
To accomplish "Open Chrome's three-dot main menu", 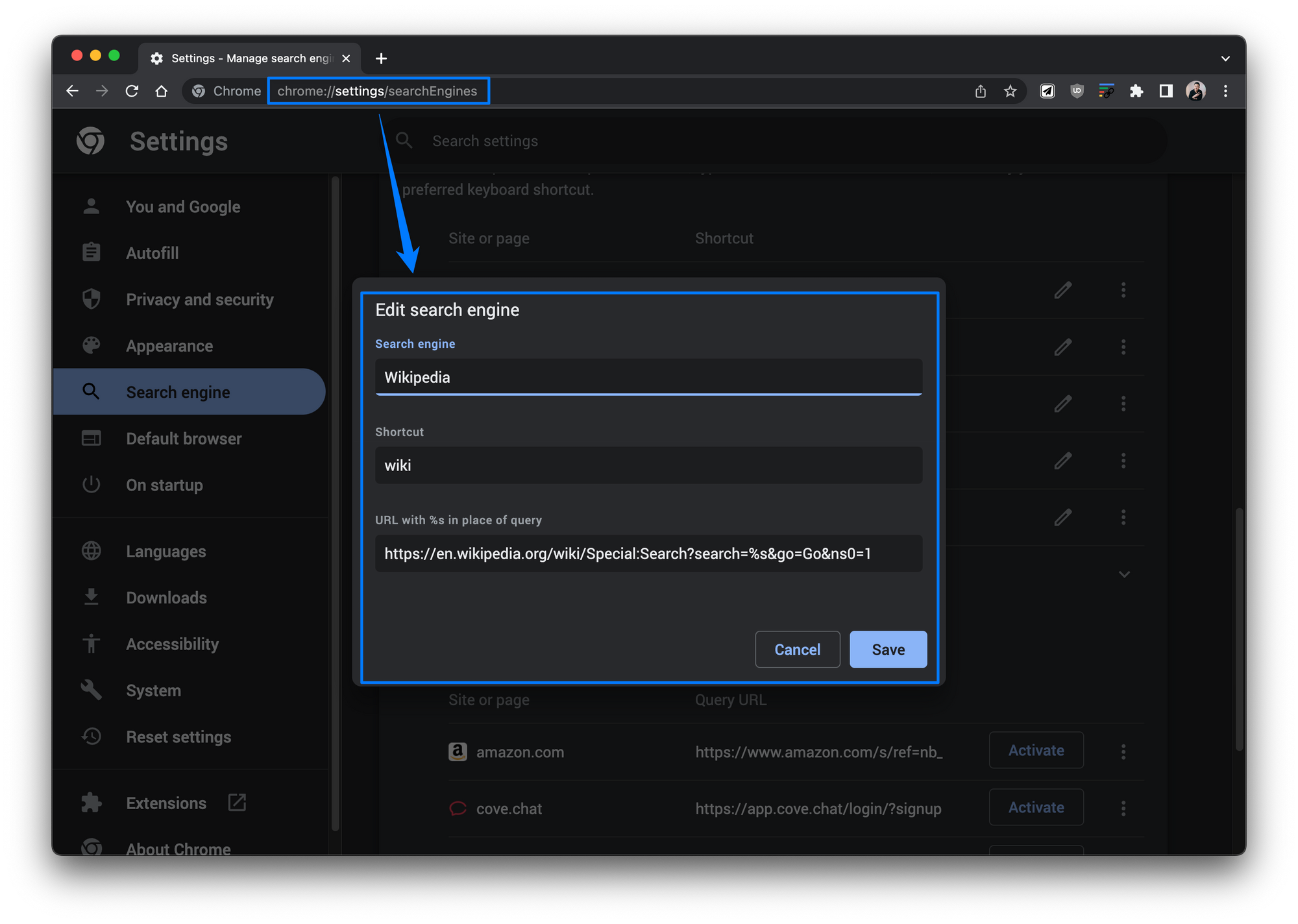I will (x=1225, y=91).
